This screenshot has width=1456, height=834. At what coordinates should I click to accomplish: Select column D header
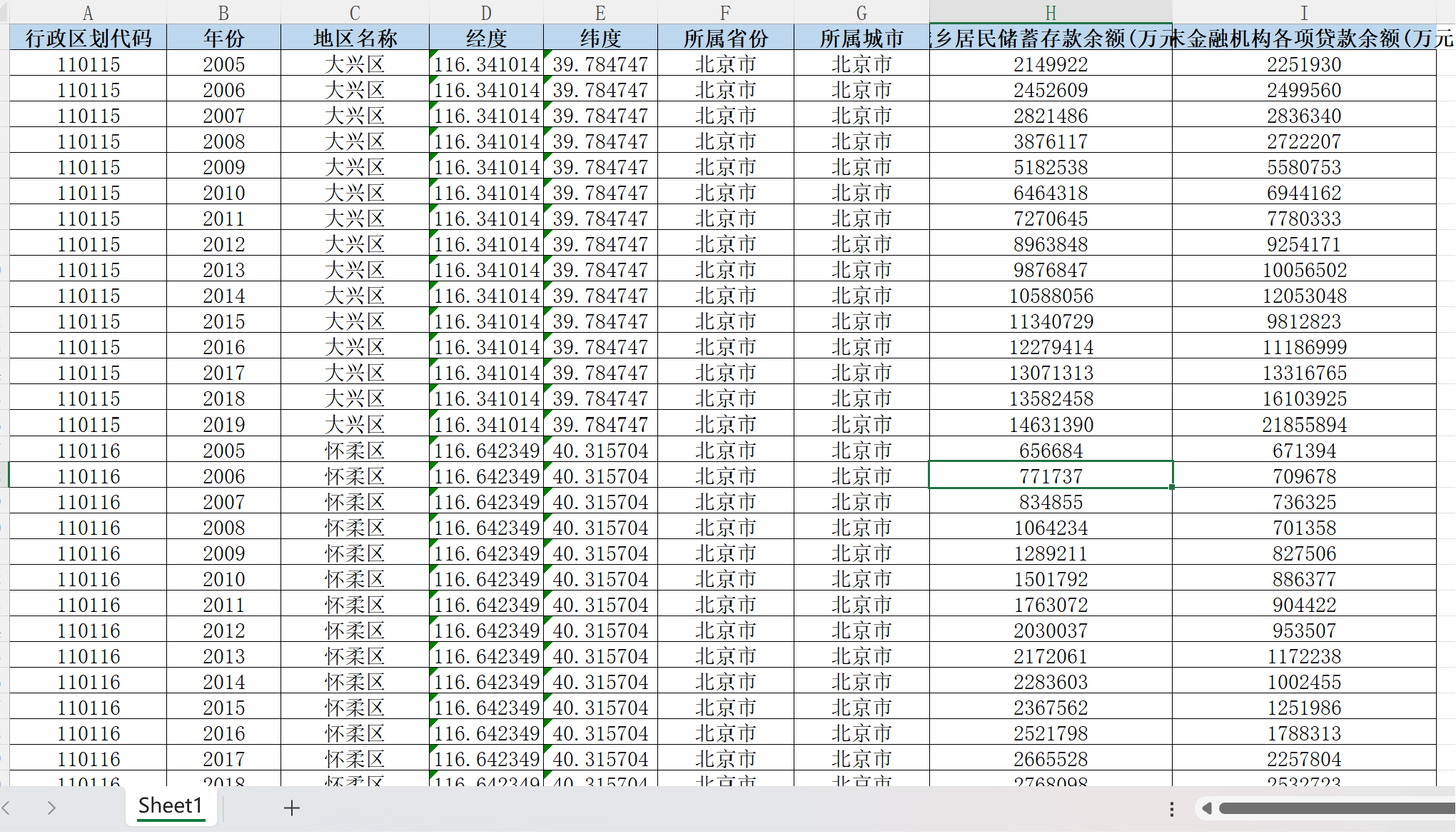pos(486,13)
